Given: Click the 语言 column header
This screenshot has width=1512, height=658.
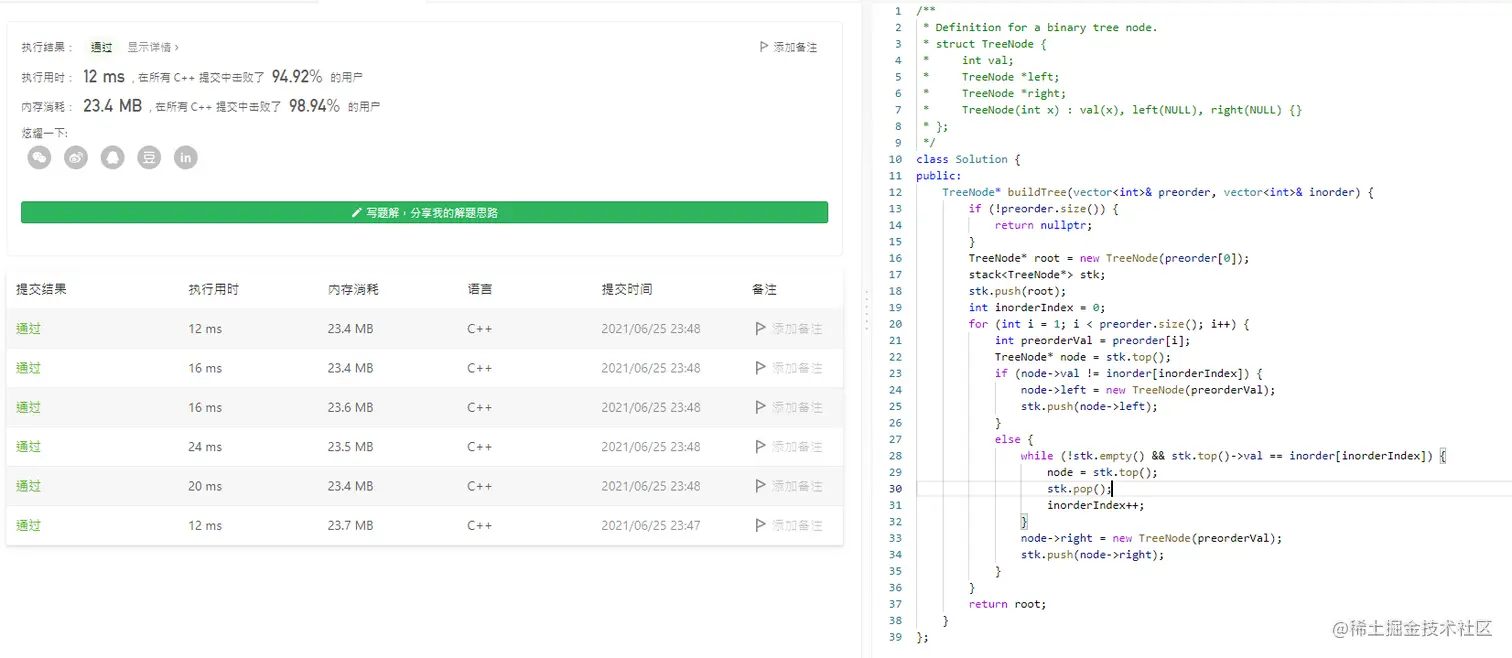Looking at the screenshot, I should click(x=479, y=289).
